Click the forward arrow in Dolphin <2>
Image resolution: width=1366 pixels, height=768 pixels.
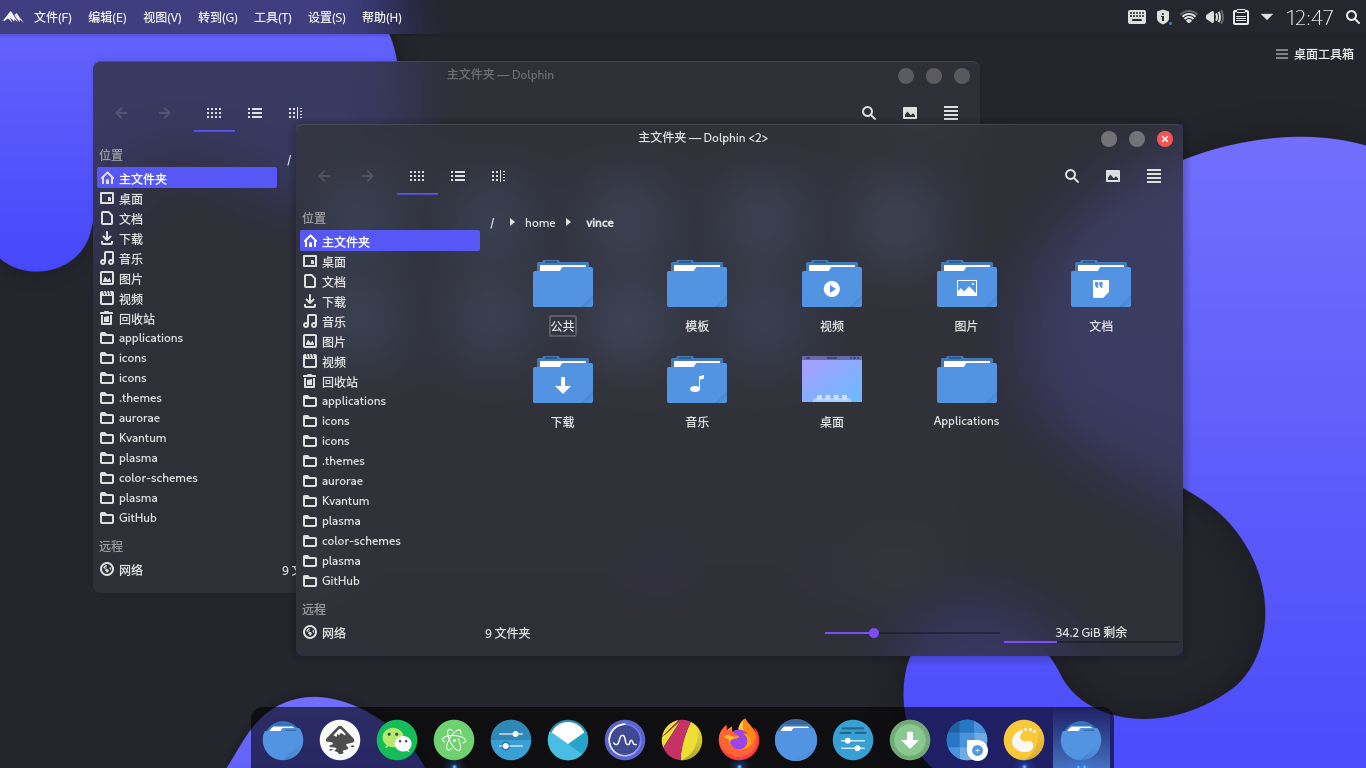pos(368,176)
